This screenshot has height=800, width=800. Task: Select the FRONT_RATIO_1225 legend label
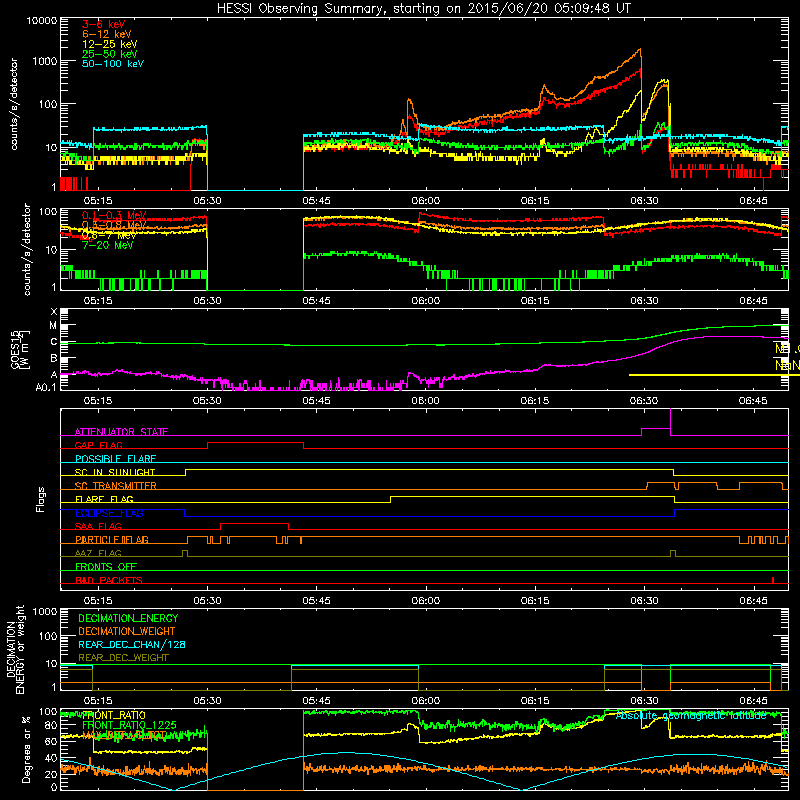click(129, 725)
